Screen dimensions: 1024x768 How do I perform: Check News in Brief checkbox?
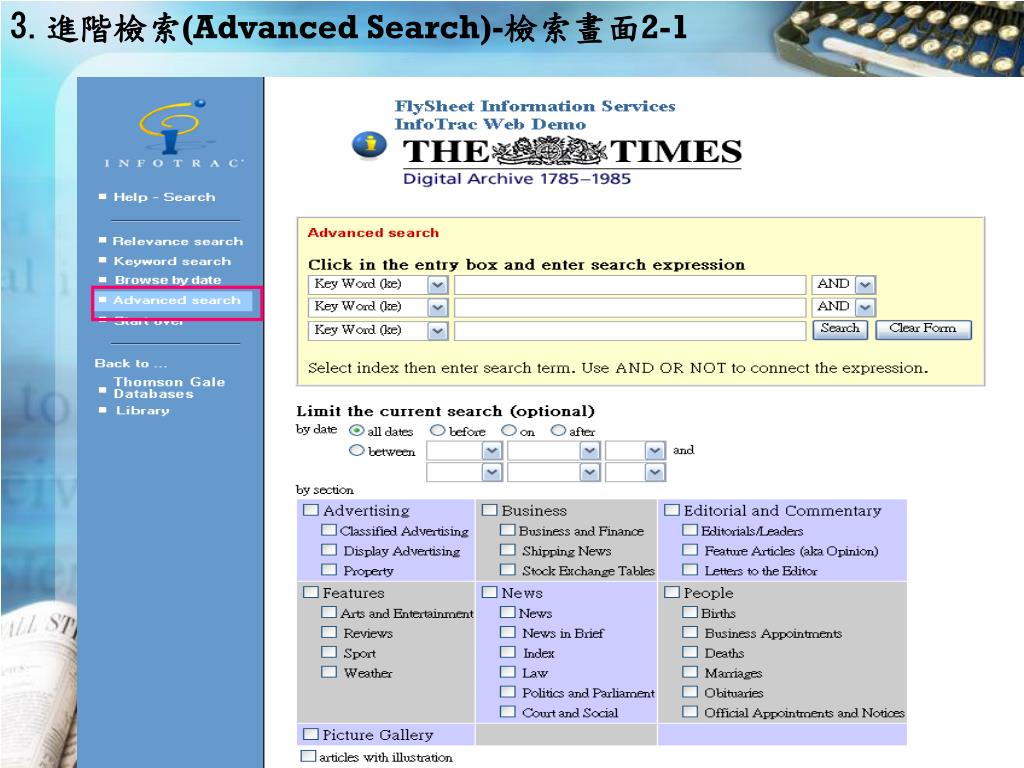[507, 632]
